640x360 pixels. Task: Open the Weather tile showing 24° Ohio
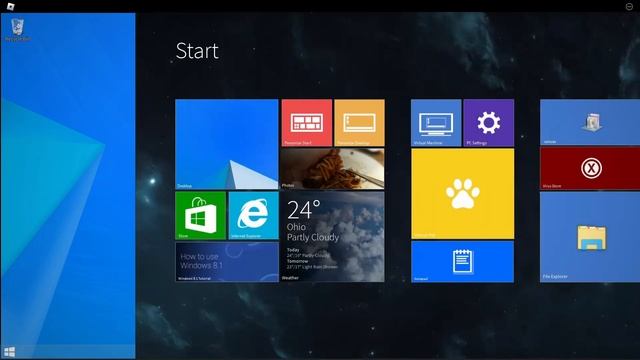pos(333,237)
